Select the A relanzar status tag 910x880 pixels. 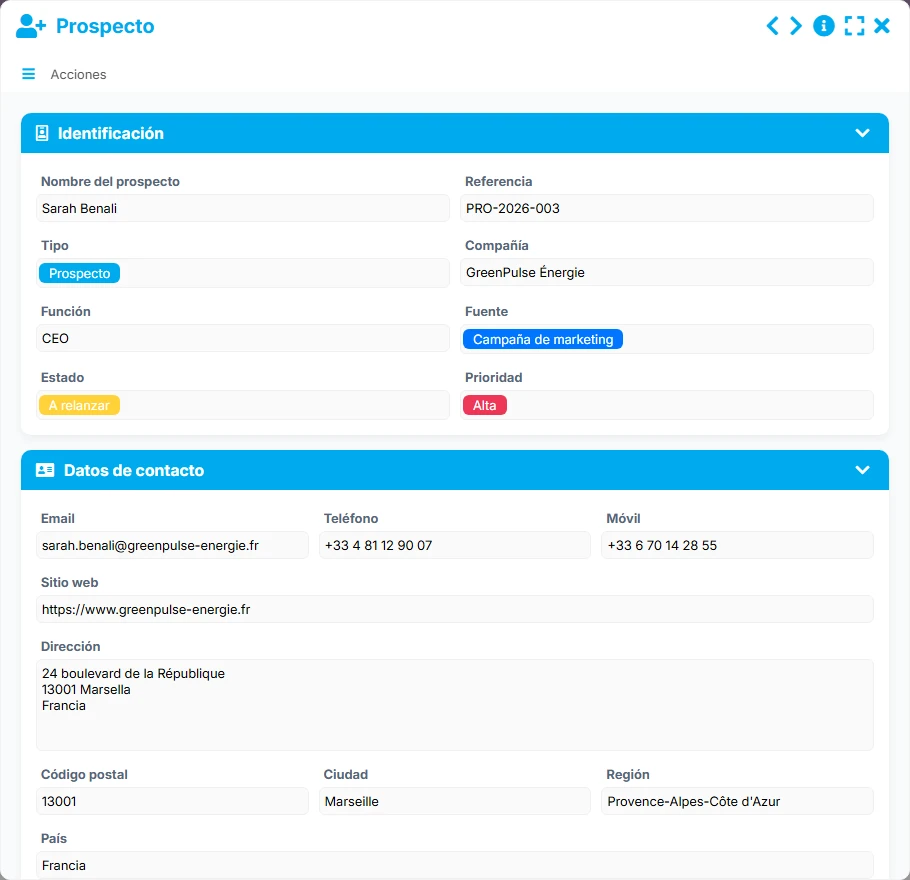point(80,405)
